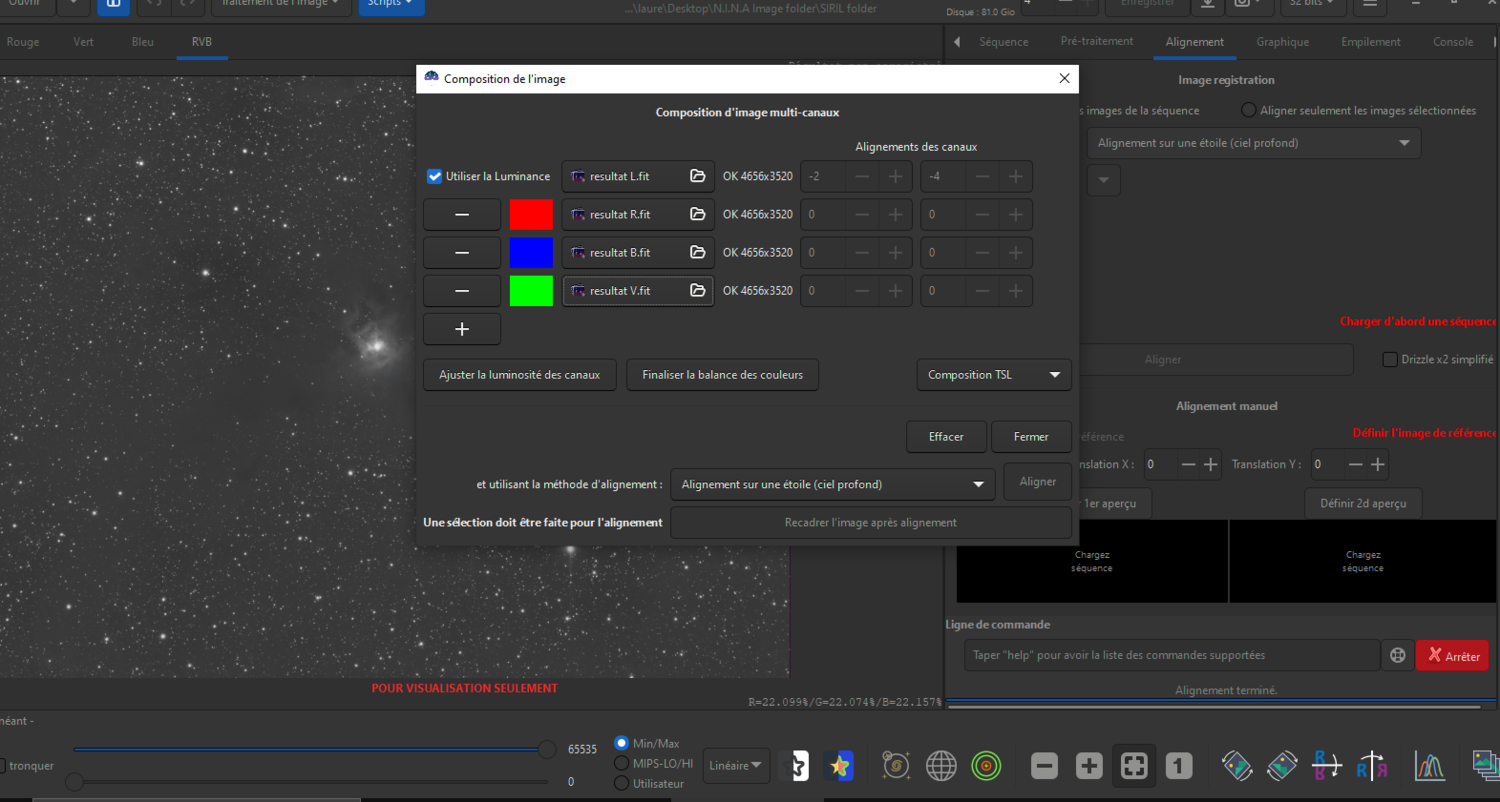Zoom out with the minus icon

1044,766
